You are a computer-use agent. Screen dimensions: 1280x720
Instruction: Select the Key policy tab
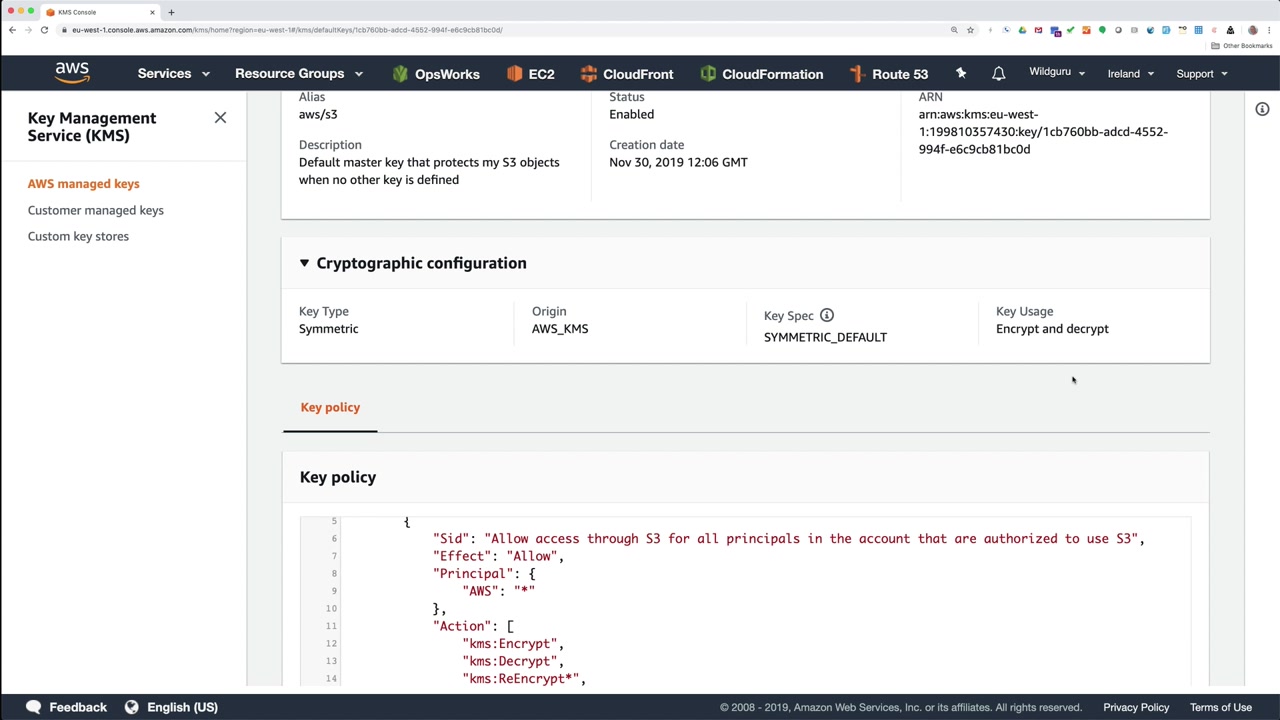(x=330, y=408)
